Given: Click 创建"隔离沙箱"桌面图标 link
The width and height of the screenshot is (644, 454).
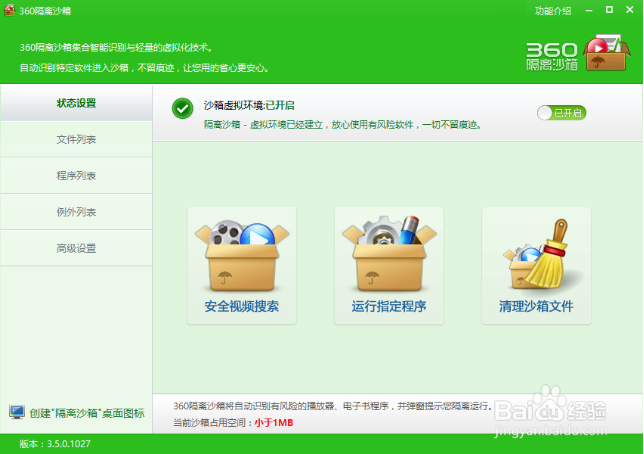Looking at the screenshot, I should (87, 413).
